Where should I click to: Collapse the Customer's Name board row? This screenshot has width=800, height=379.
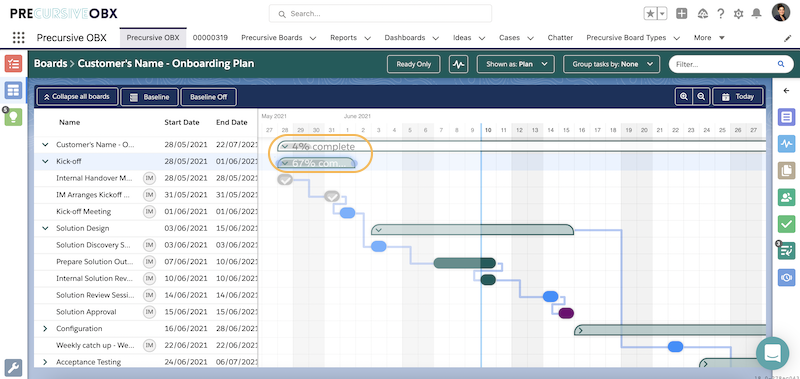coord(45,145)
